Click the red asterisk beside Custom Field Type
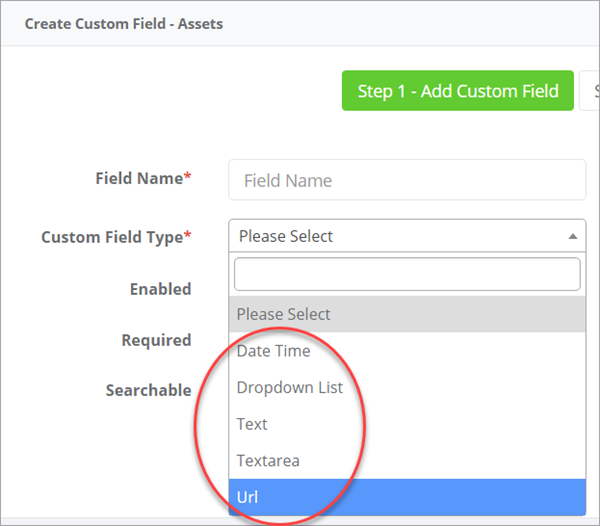Screen dimensions: 600x526 point(187,236)
